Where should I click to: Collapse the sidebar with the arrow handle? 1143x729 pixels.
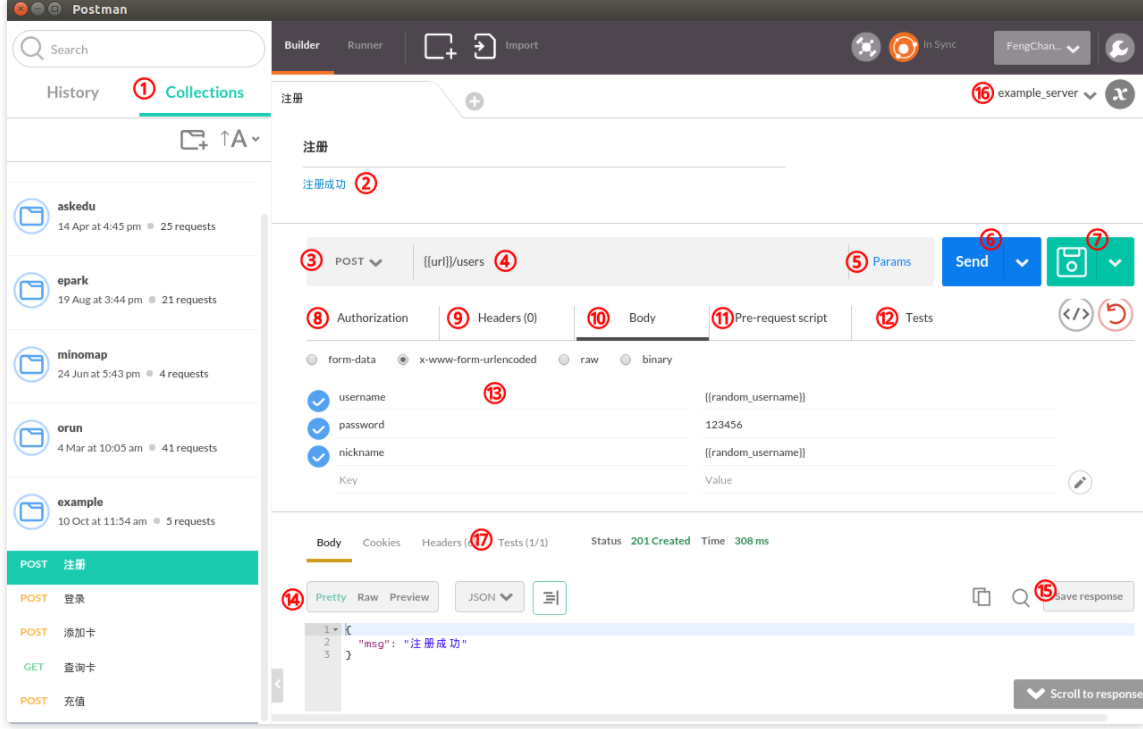click(277, 685)
